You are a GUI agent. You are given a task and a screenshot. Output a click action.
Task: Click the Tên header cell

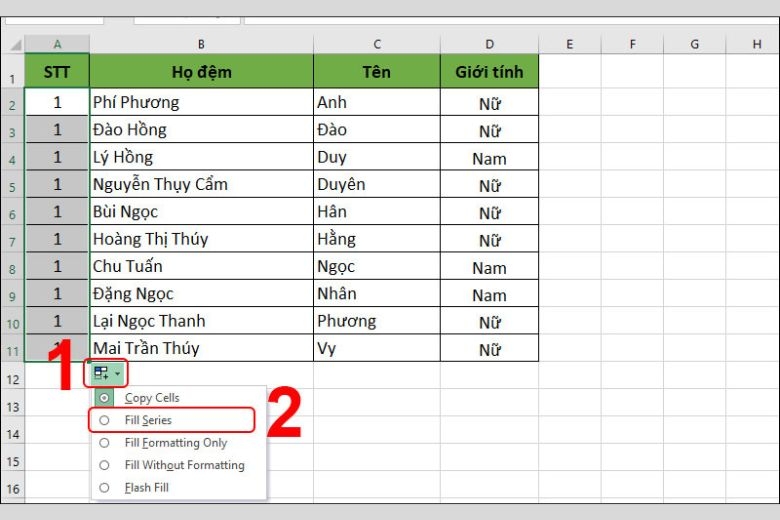(377, 71)
